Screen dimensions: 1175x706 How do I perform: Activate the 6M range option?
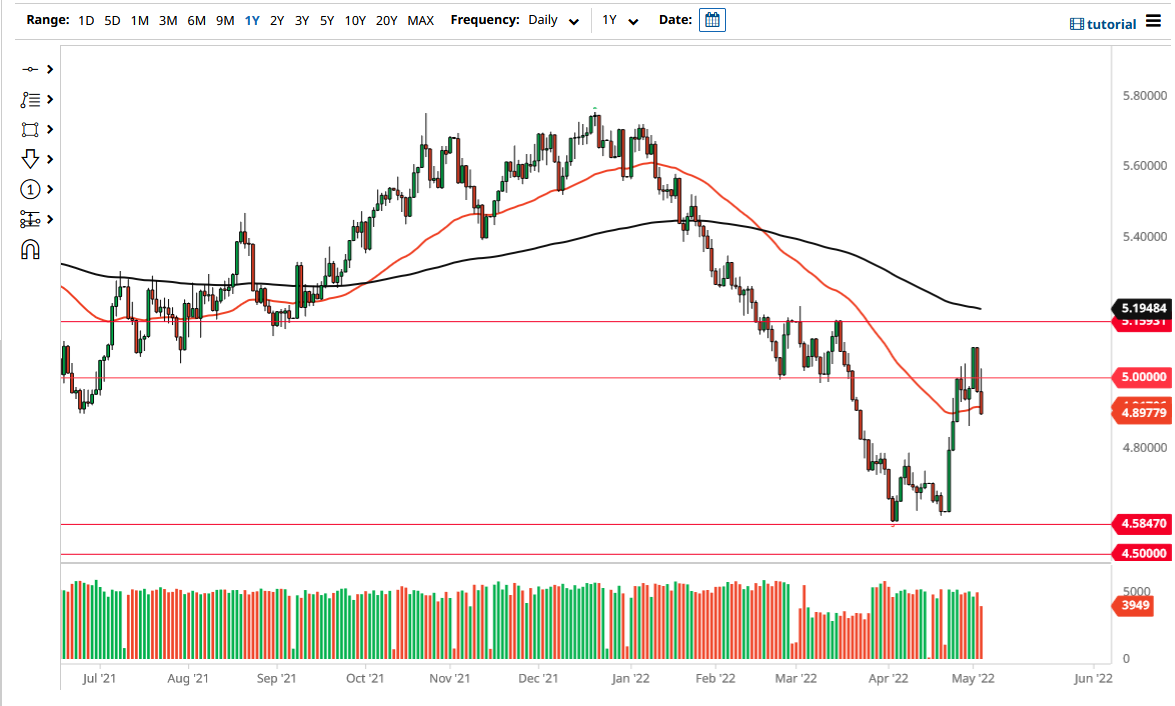[196, 20]
